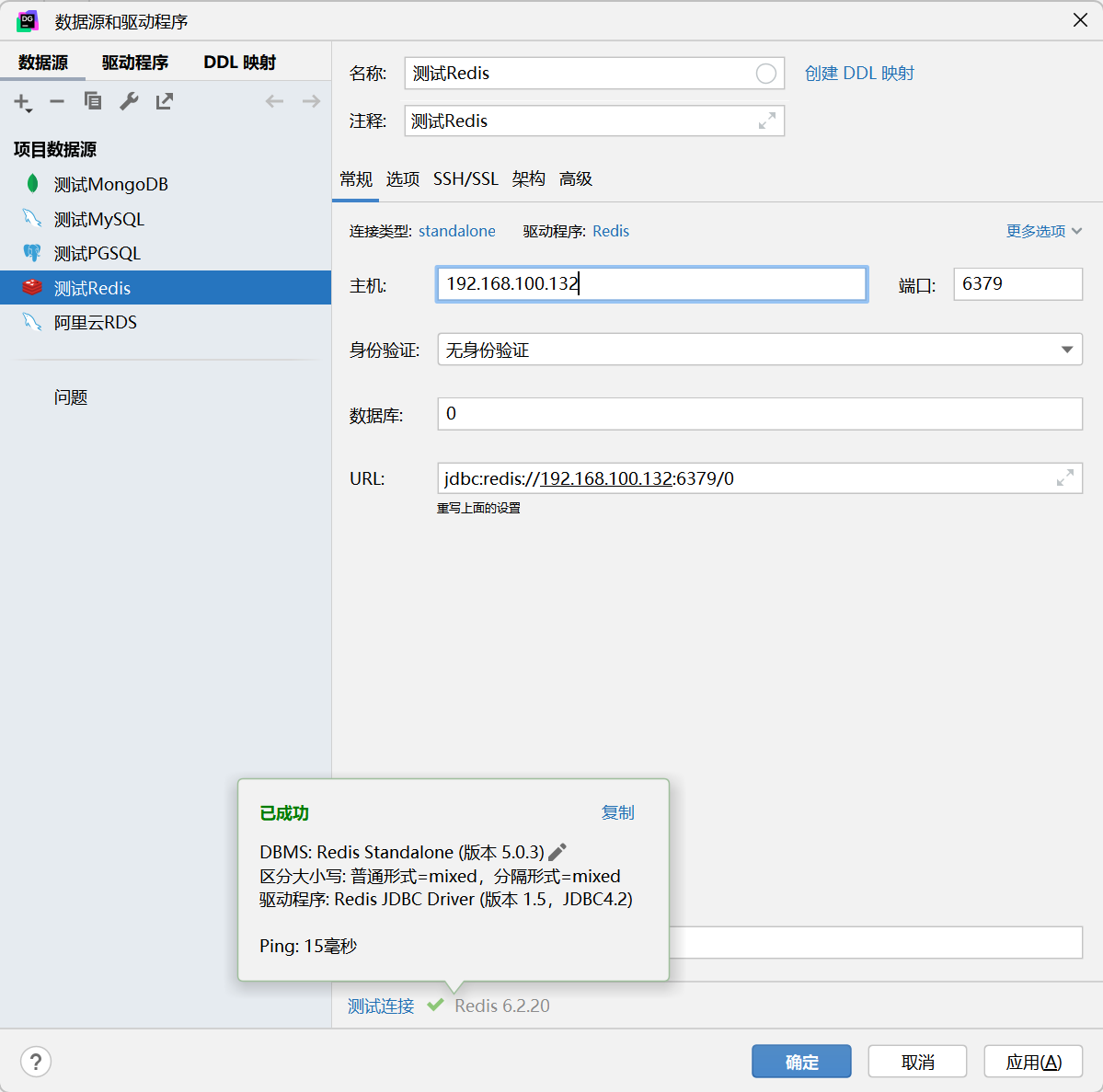Expand 更多选项 dropdown
The height and width of the screenshot is (1092, 1103).
(1043, 231)
